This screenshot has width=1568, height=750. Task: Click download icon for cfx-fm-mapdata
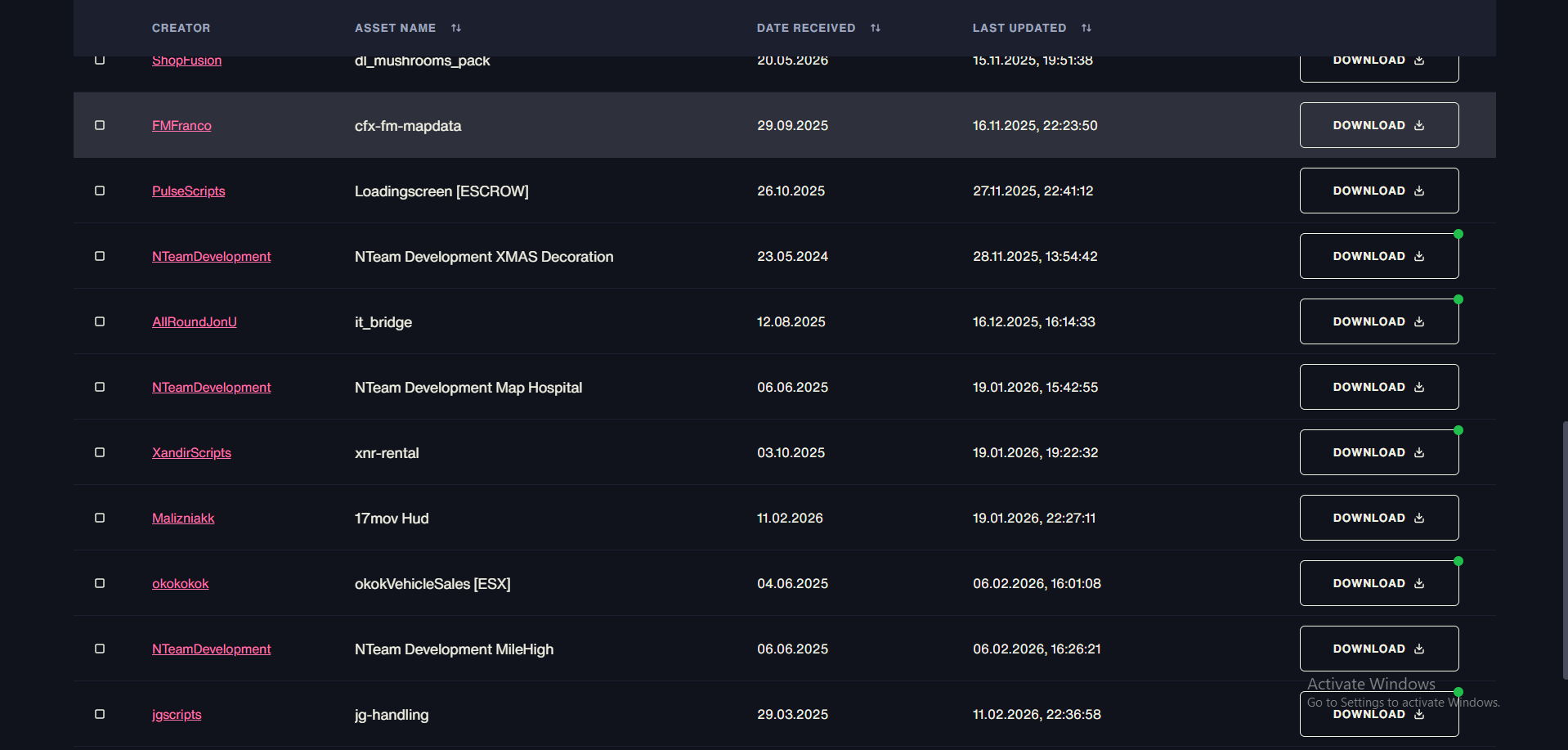coord(1419,125)
